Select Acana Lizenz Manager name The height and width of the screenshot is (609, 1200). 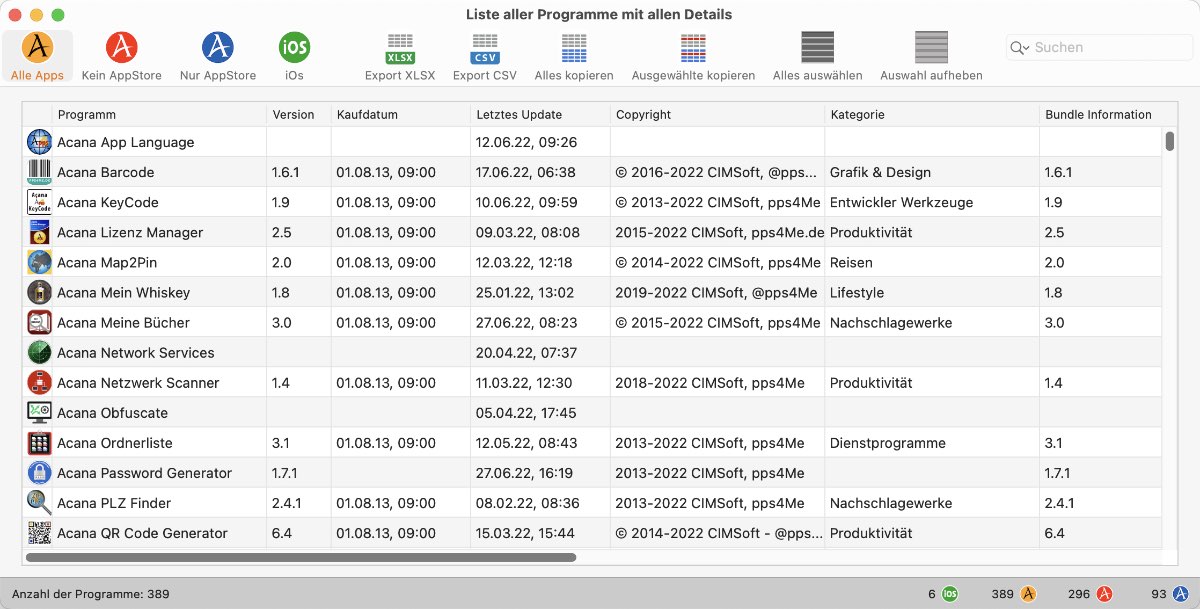[x=130, y=233]
